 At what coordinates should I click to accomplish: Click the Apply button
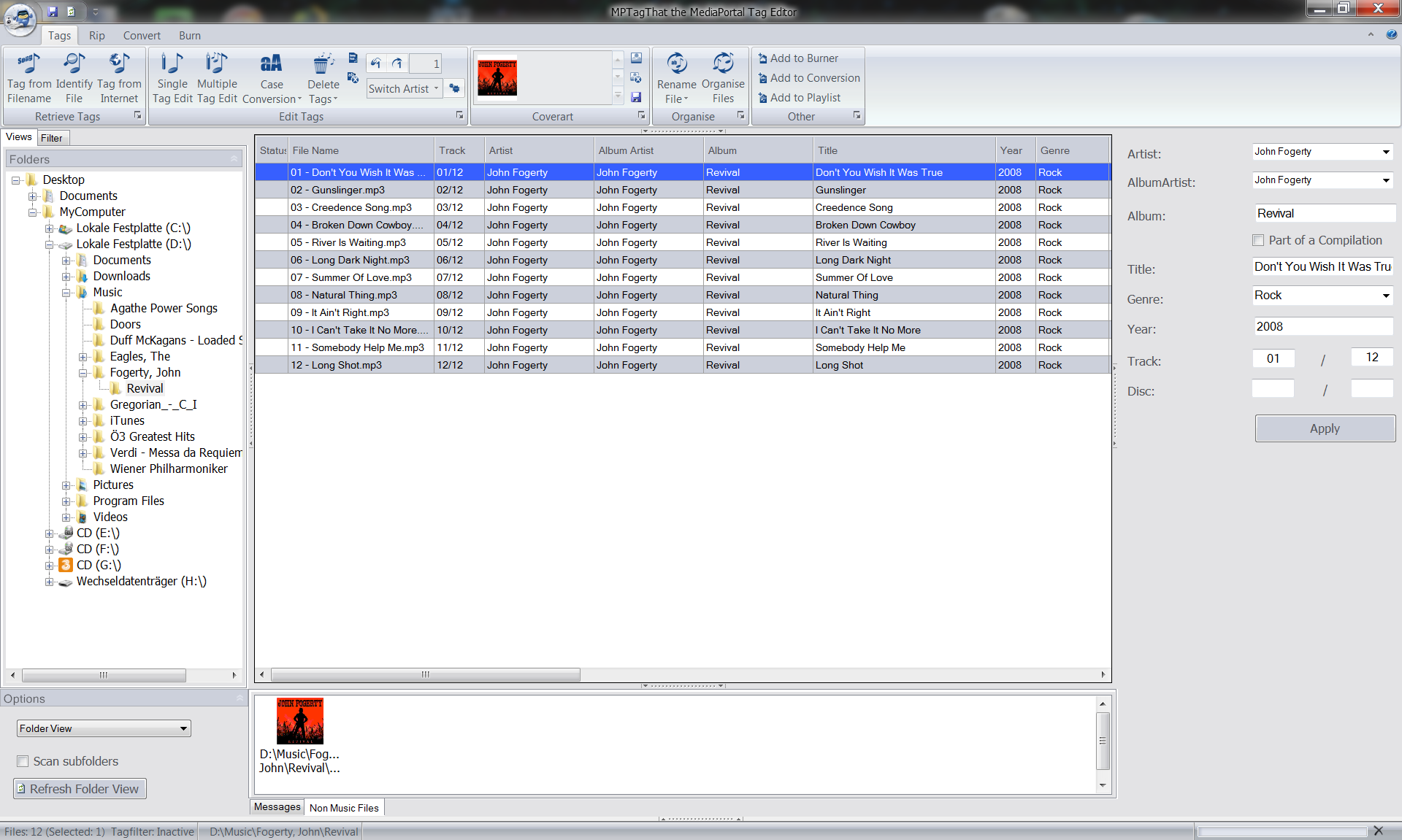[1325, 429]
